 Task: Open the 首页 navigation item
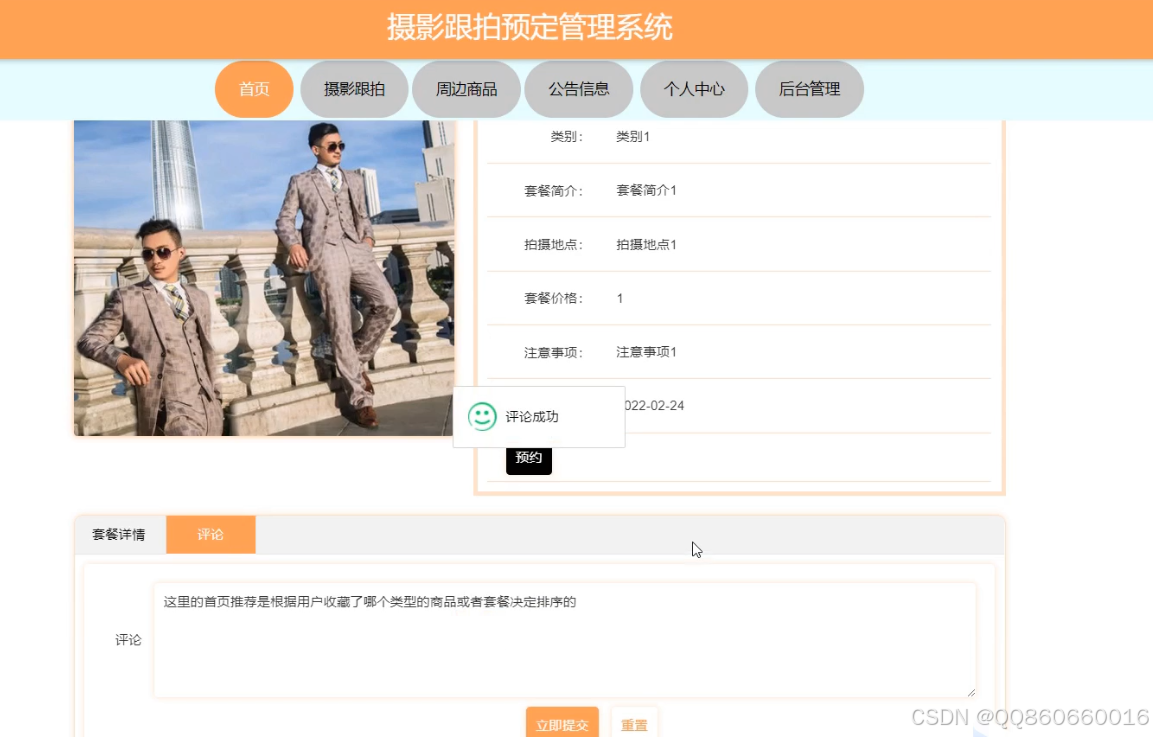[x=253, y=88]
